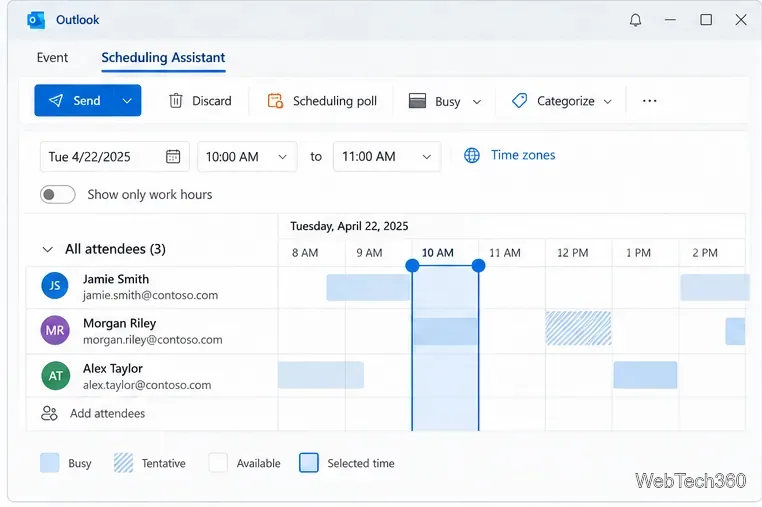Collapse the All attendees (3) group

click(48, 249)
